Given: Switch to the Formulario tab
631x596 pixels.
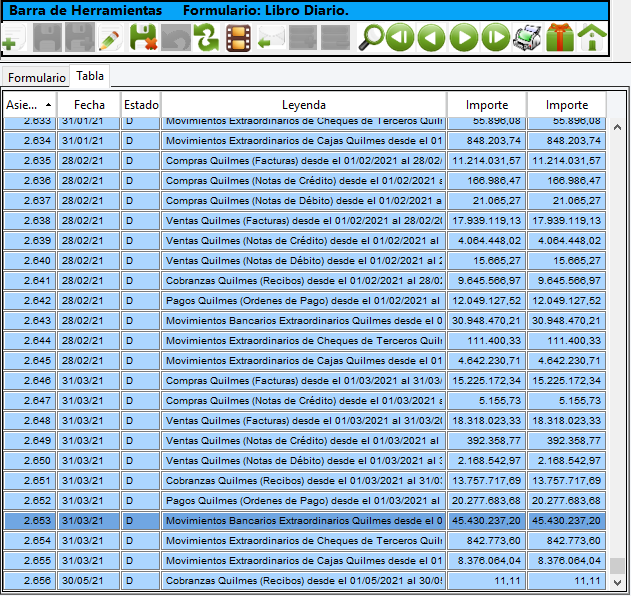Looking at the screenshot, I should (37, 77).
